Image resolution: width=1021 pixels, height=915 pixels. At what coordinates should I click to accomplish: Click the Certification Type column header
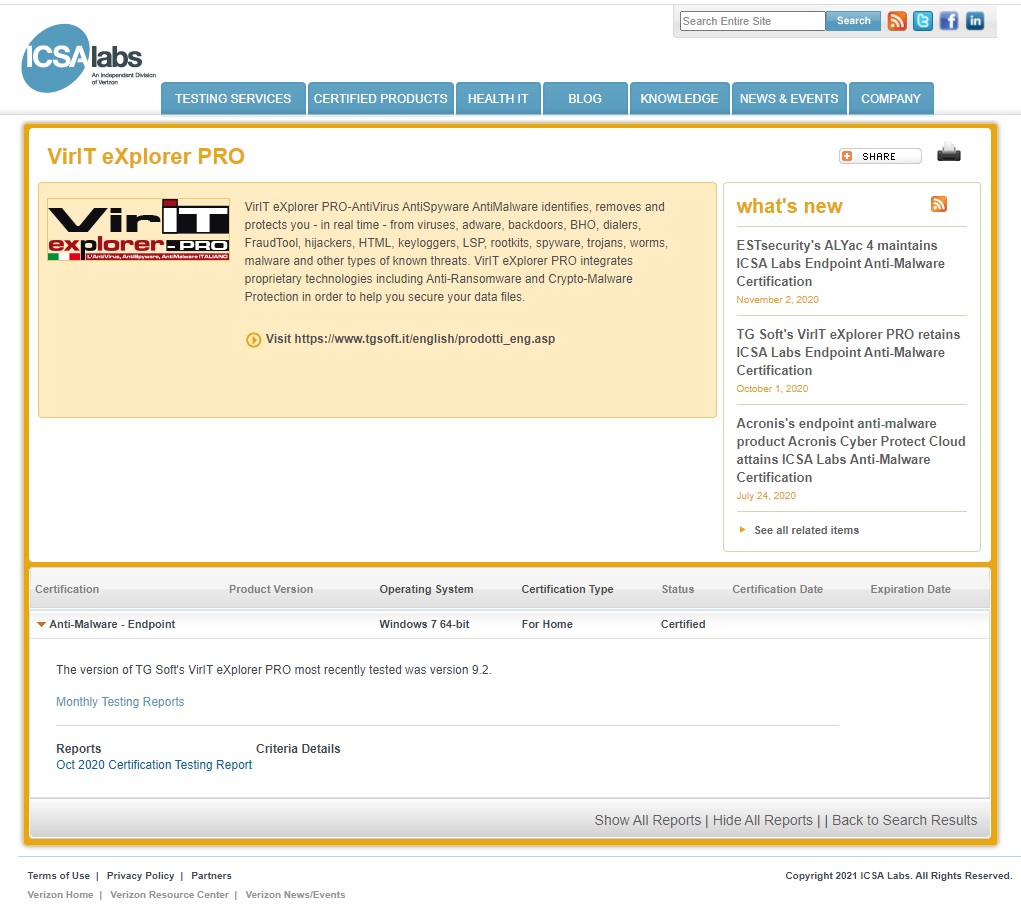567,589
